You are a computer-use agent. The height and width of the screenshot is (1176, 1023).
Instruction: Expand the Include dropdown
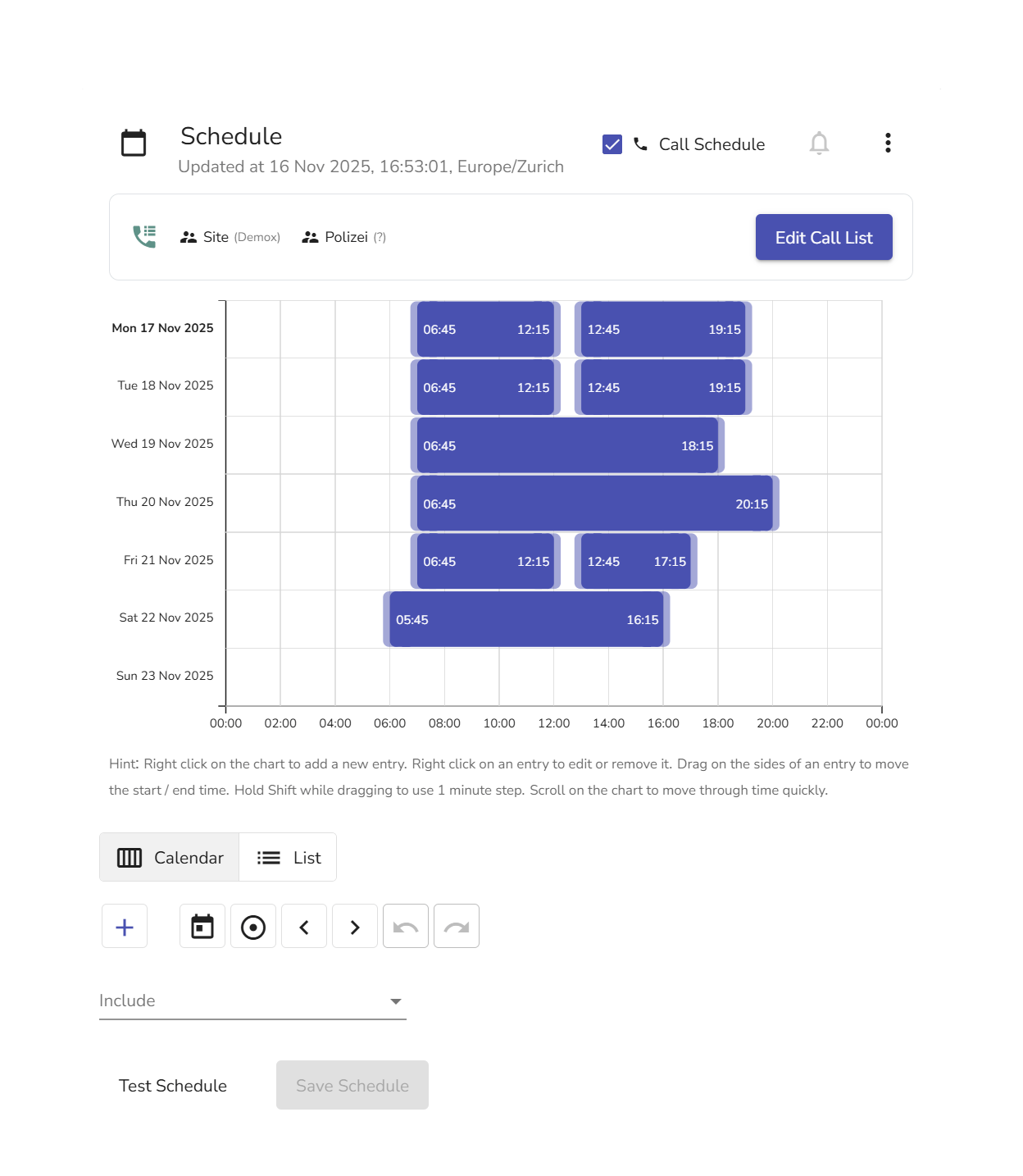click(252, 1001)
